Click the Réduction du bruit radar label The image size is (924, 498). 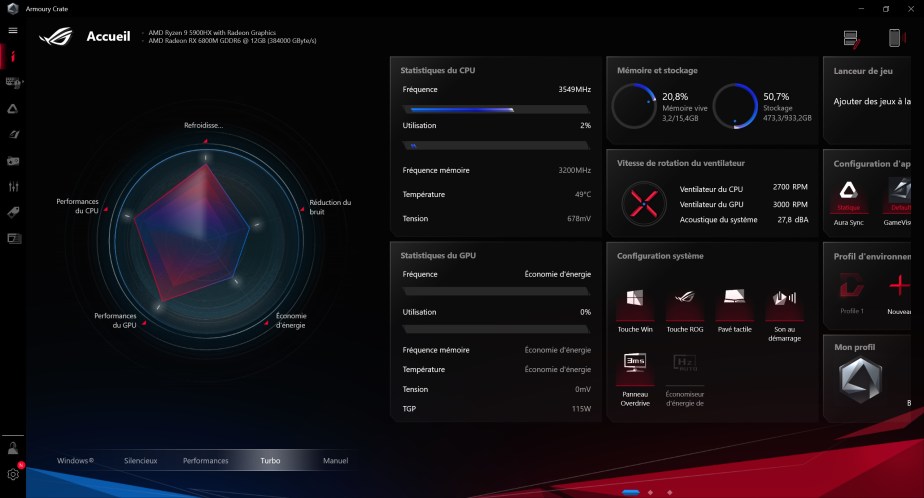(330, 207)
